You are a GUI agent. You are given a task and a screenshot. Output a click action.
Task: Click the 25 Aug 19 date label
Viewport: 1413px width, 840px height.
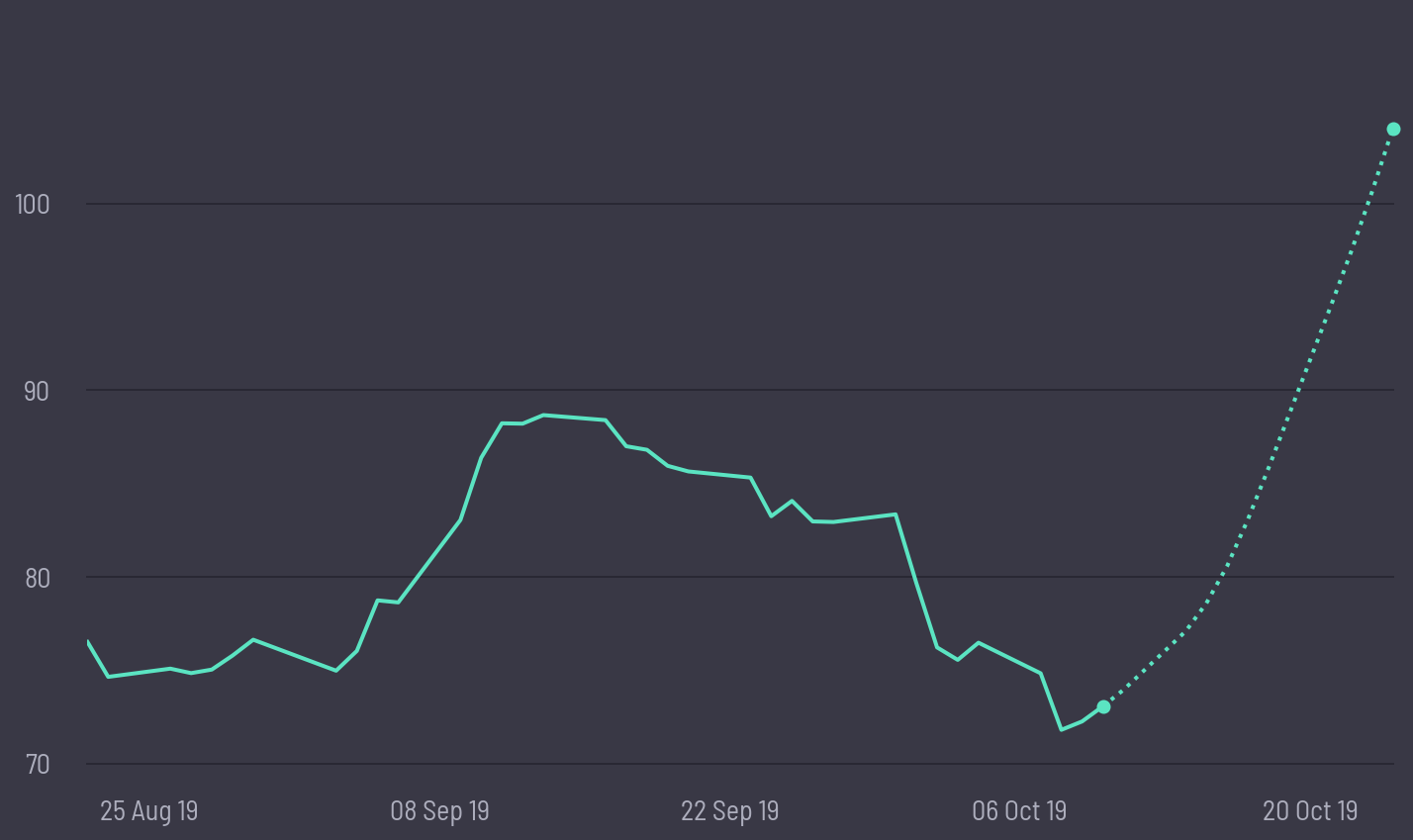(148, 811)
